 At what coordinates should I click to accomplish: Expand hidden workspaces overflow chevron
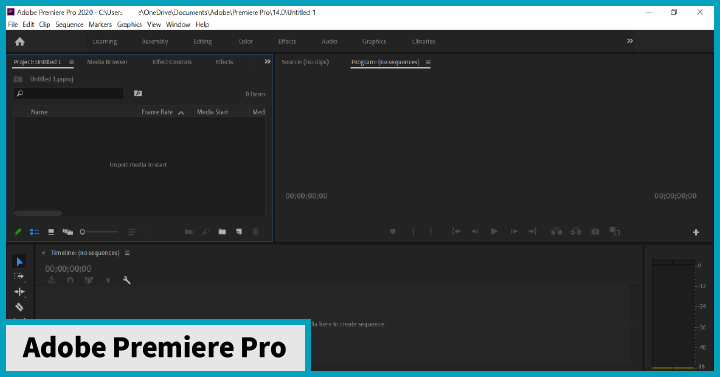click(630, 41)
